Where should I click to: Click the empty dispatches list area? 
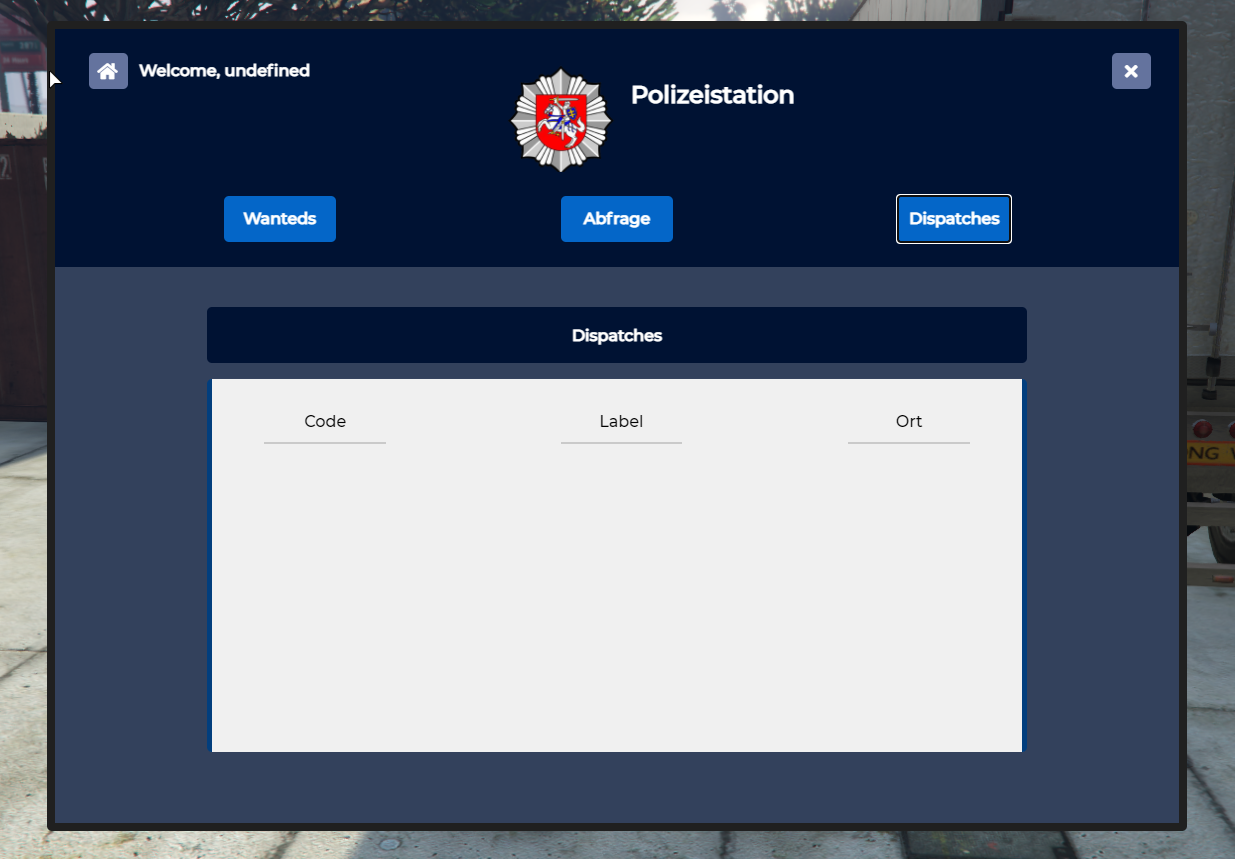point(617,600)
